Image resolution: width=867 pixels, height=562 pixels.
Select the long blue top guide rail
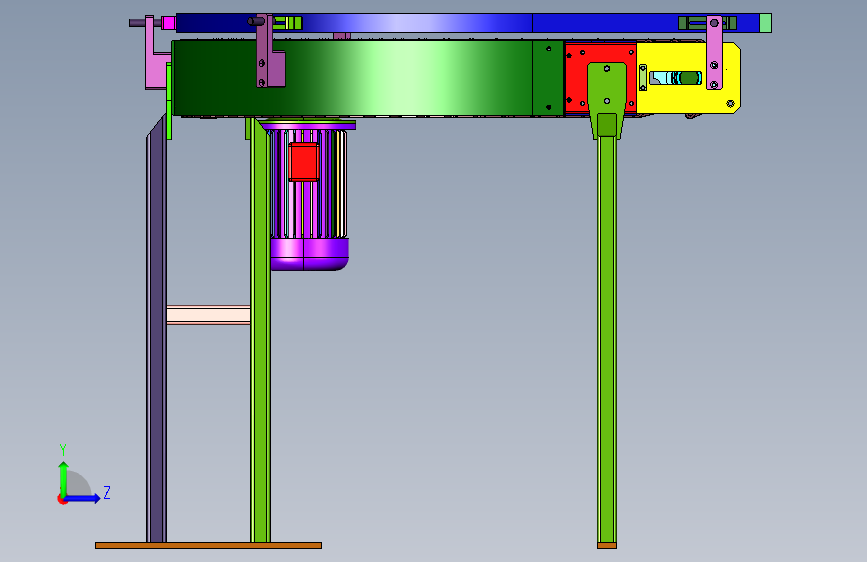click(470, 23)
